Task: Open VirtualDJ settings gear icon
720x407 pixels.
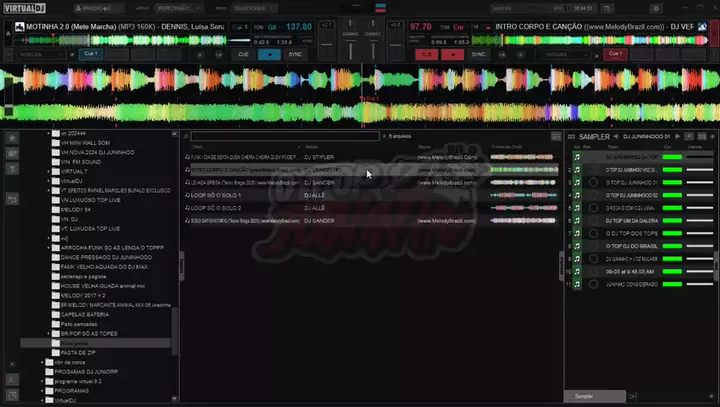Action: click(656, 8)
